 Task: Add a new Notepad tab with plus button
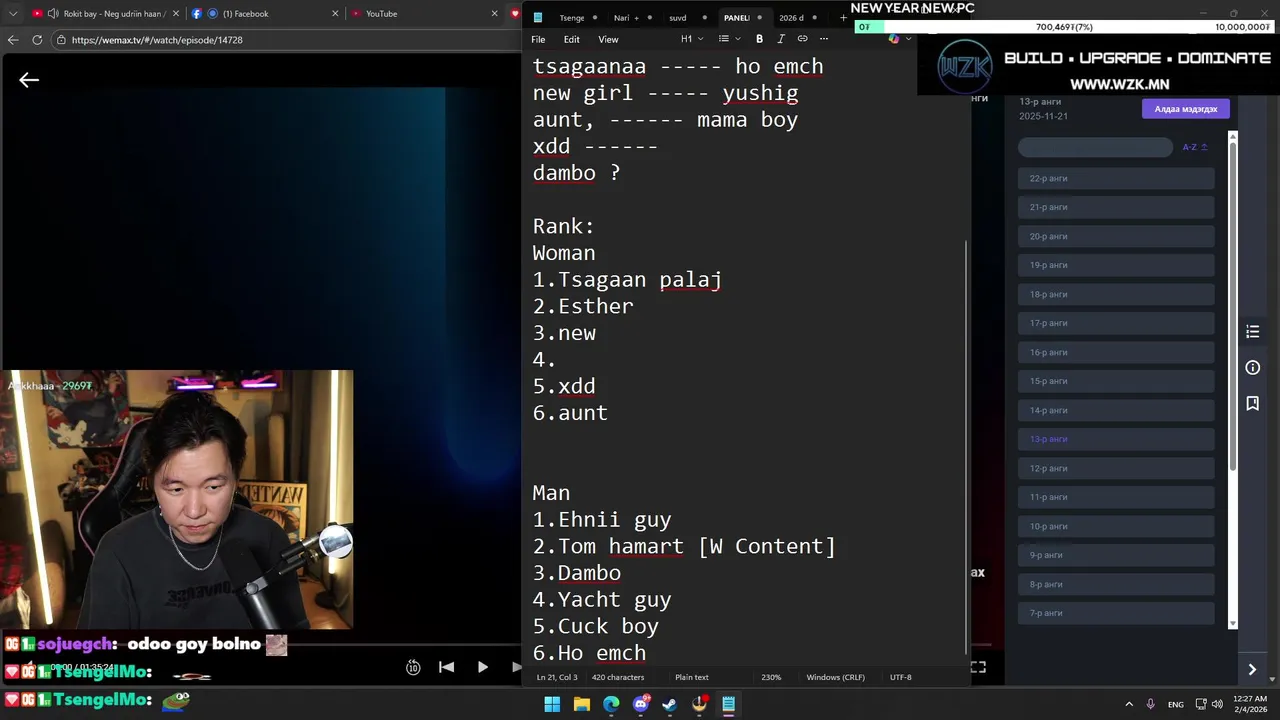[843, 18]
